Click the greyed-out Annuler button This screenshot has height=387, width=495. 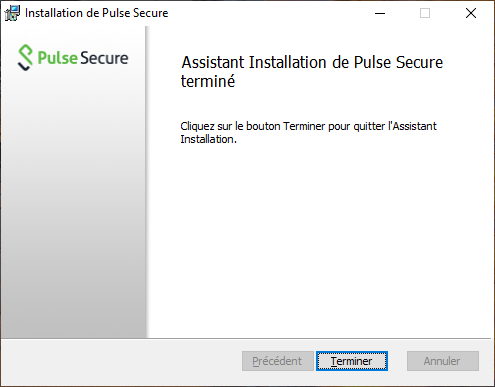click(443, 361)
